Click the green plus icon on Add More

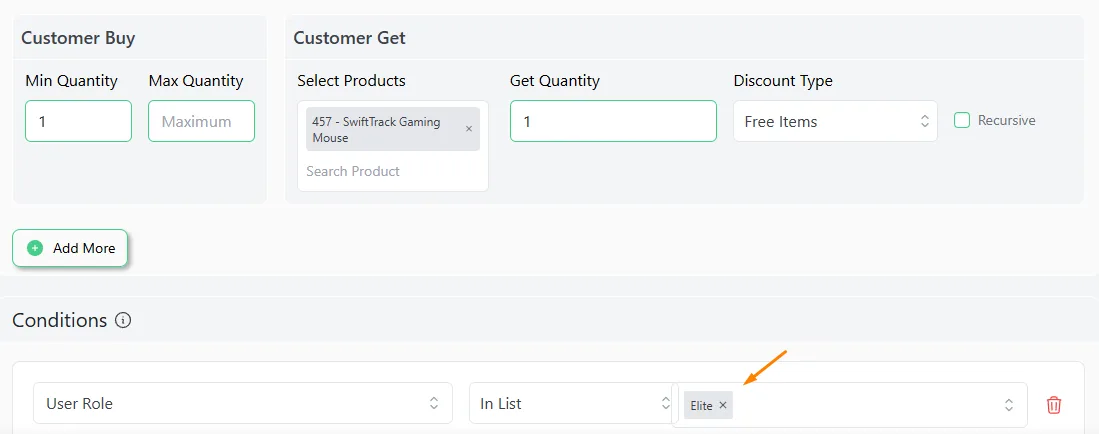pos(35,248)
